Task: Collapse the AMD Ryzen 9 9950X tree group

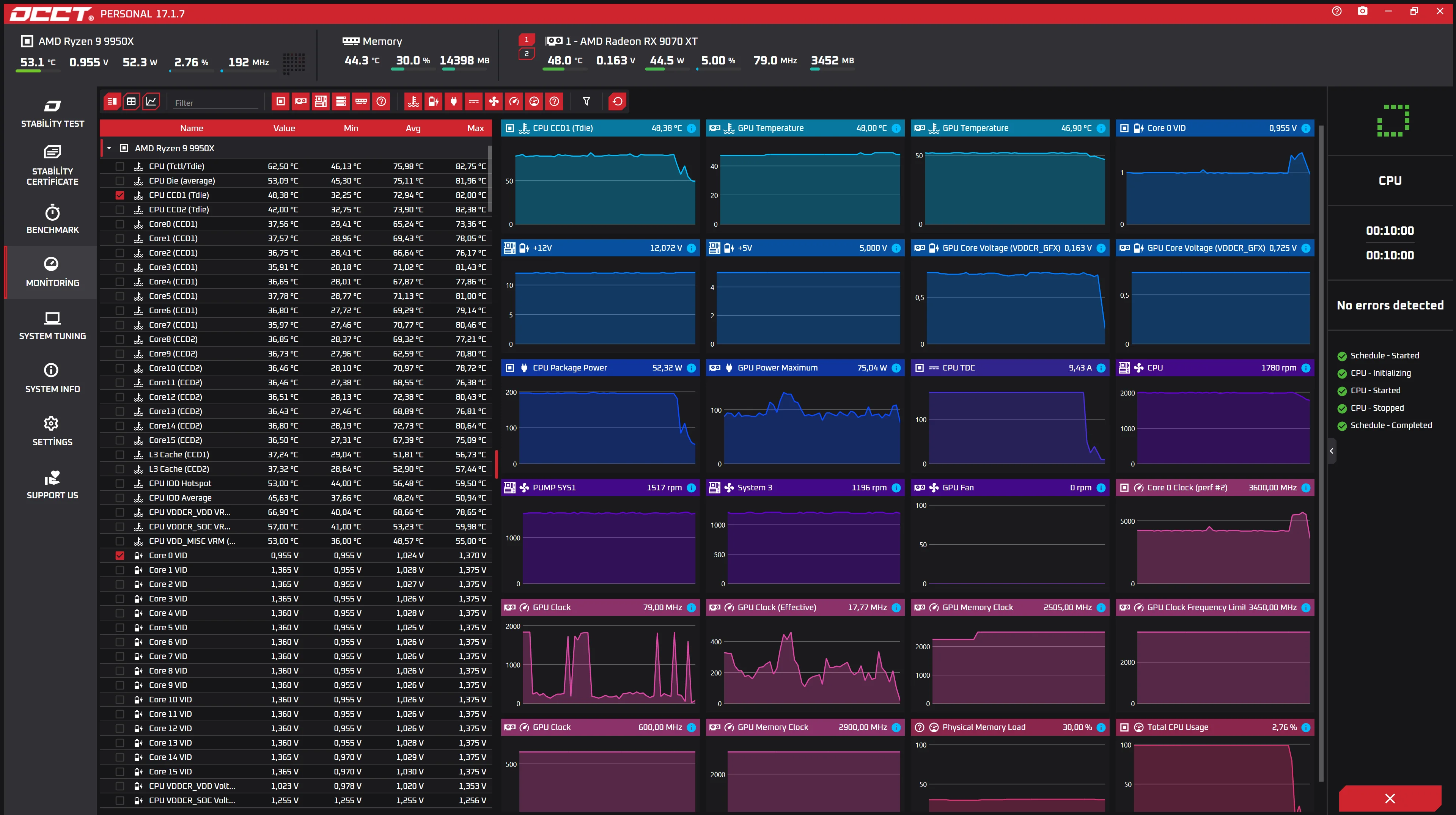Action: pos(109,149)
